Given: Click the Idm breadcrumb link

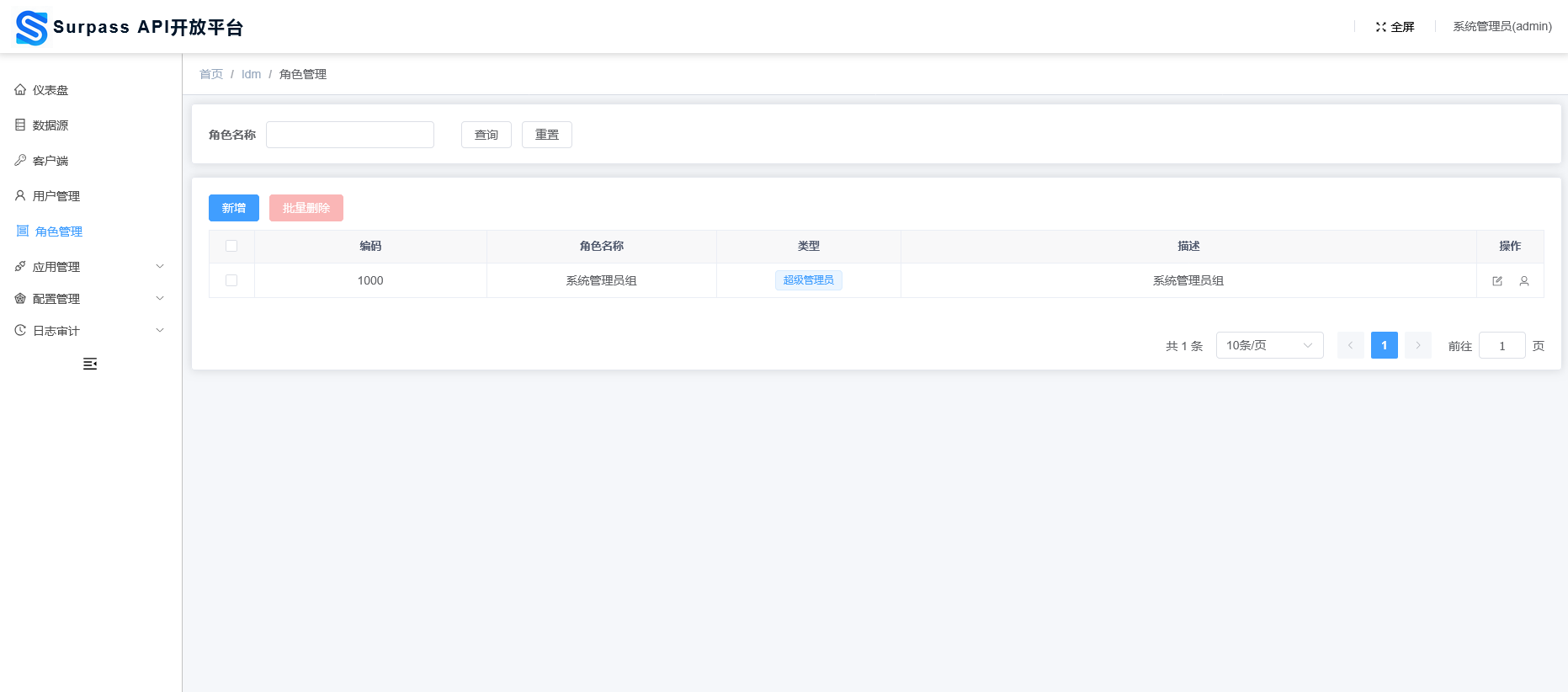Looking at the screenshot, I should click(x=252, y=74).
